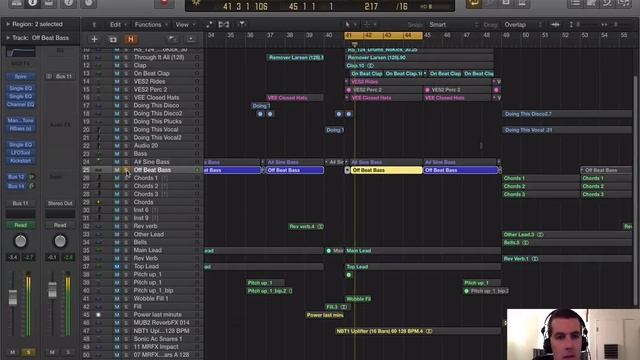Click the right channel strip volume fader
The image size is (640, 360).
click(52, 290)
